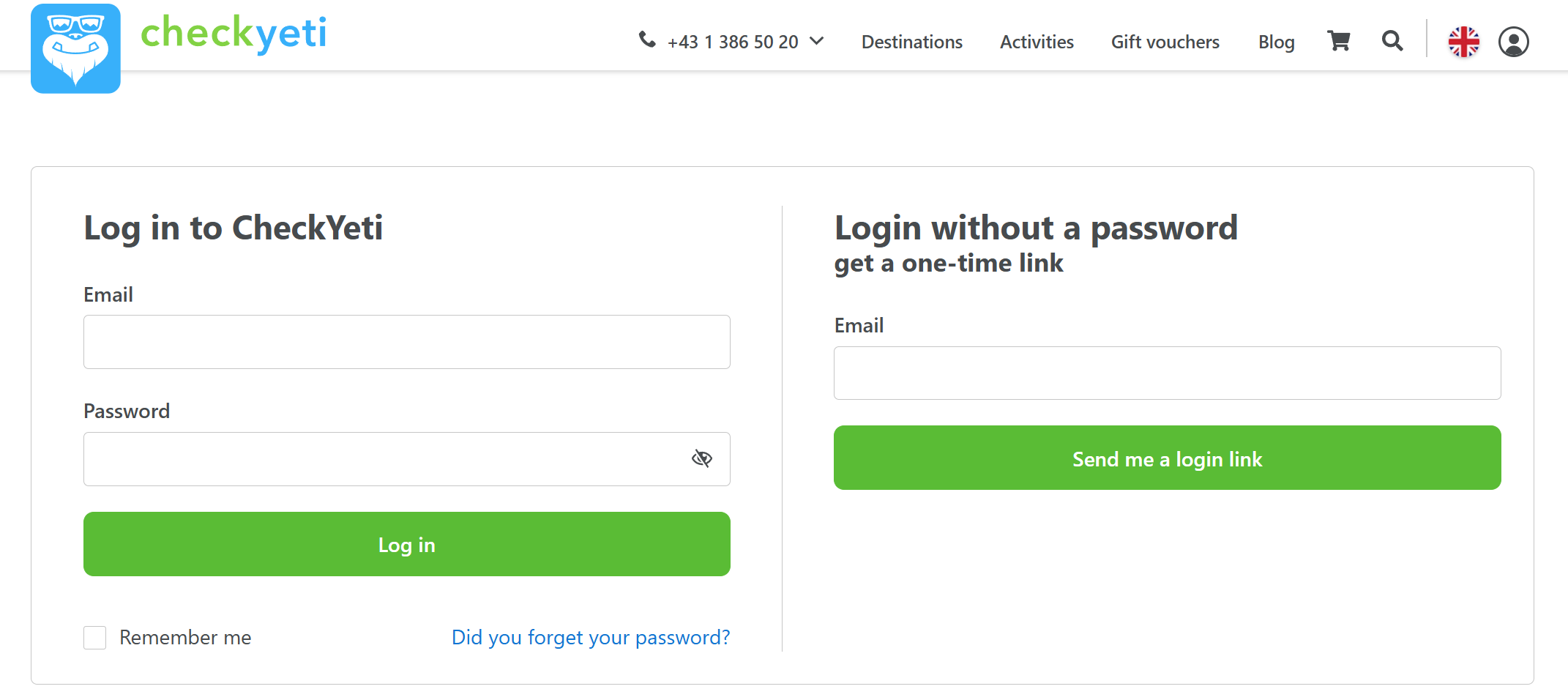Open the Activities menu
The width and height of the screenshot is (1568, 689).
[x=1037, y=42]
